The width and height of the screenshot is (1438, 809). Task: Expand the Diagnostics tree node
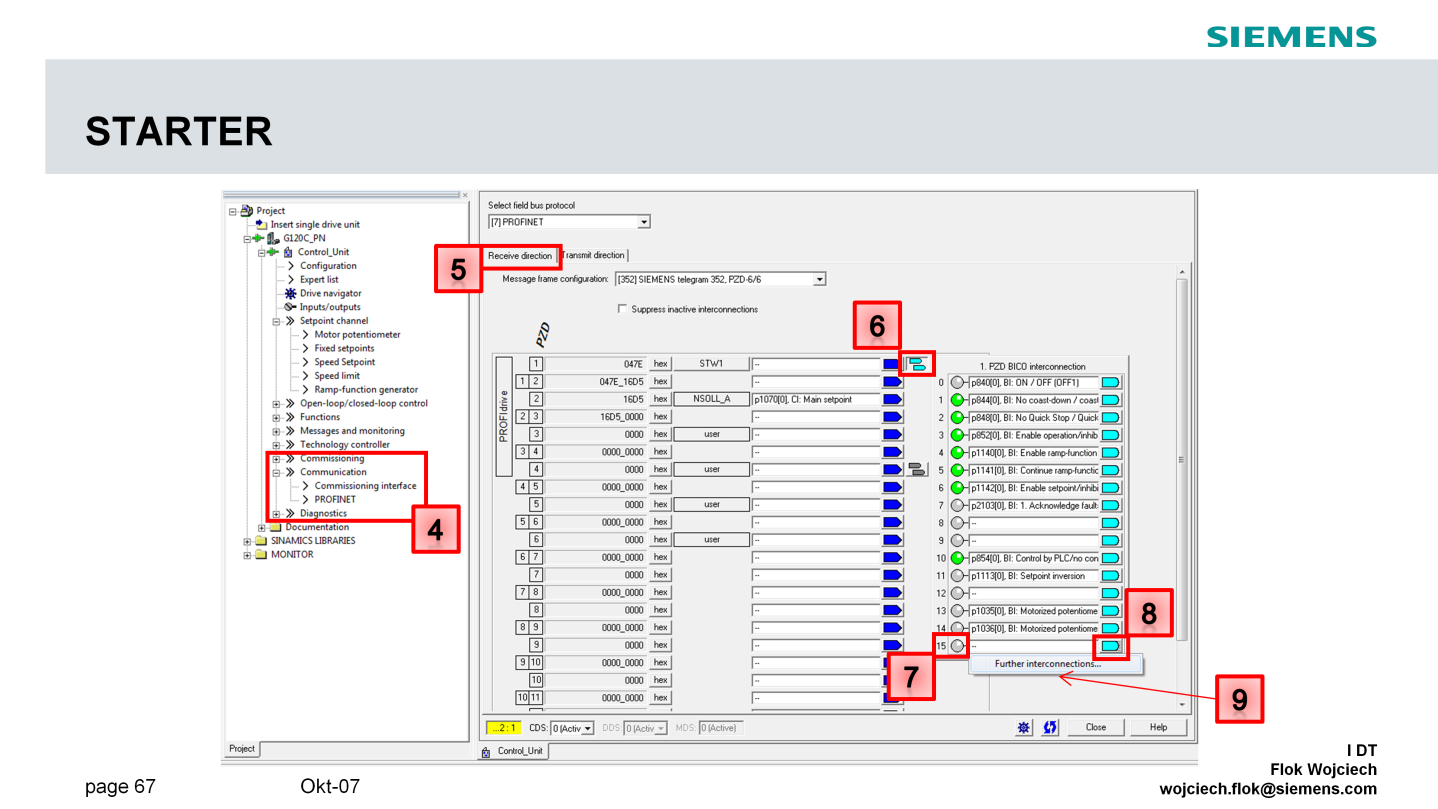(x=276, y=513)
